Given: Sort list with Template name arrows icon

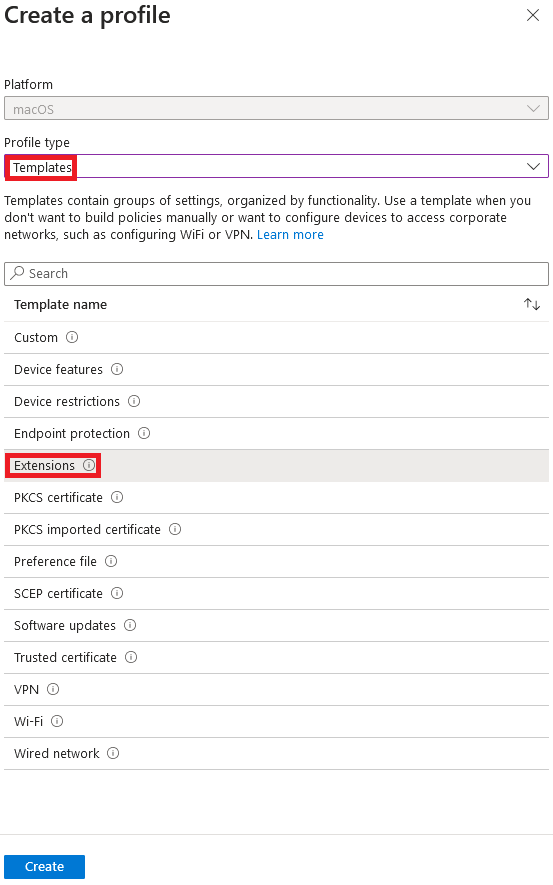Looking at the screenshot, I should coord(532,305).
